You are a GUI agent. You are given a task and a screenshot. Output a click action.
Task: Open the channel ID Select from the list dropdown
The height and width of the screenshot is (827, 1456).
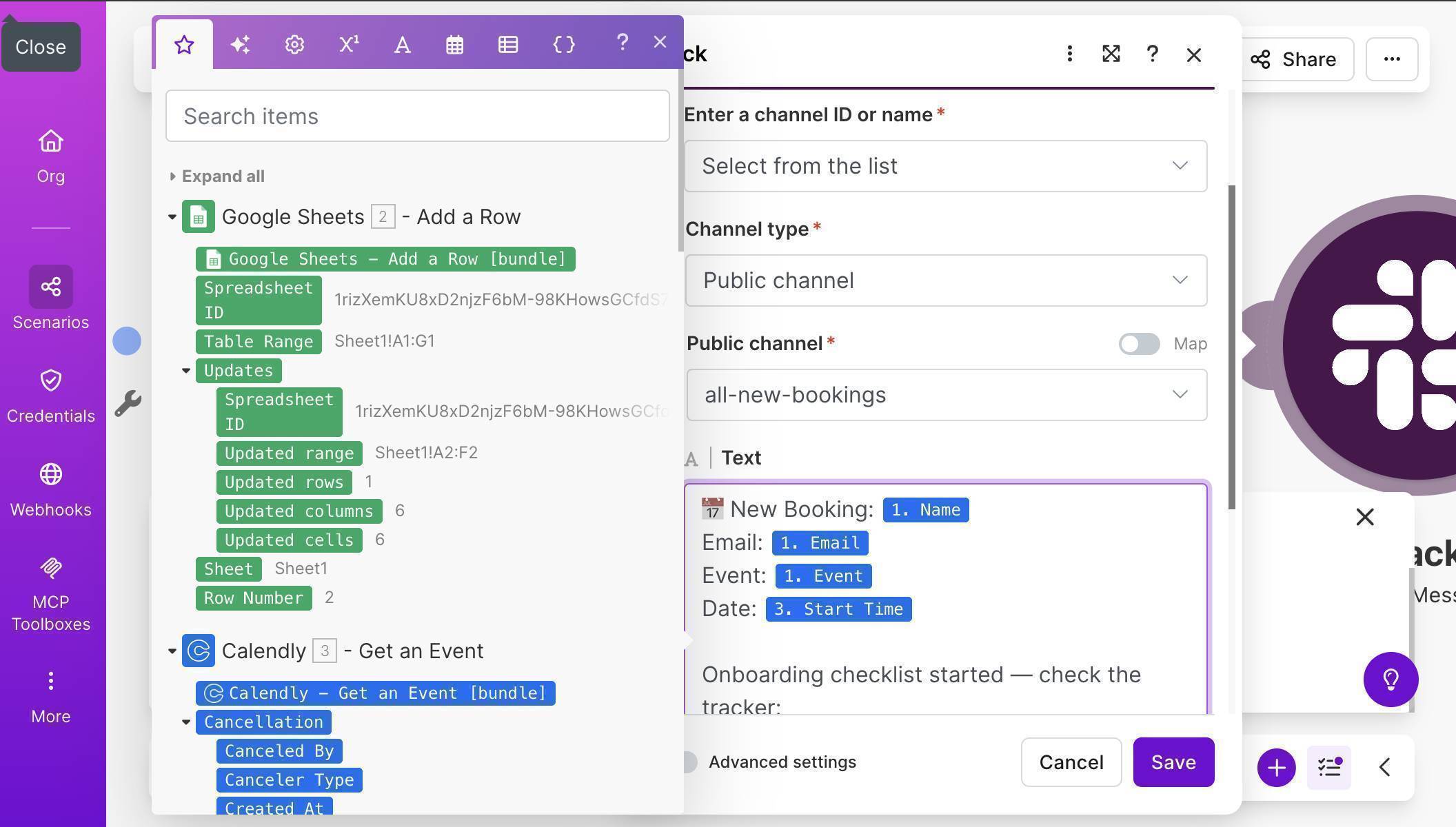(945, 165)
